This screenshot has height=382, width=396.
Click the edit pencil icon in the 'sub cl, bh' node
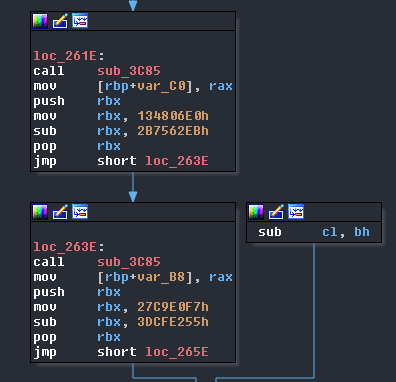pos(276,212)
